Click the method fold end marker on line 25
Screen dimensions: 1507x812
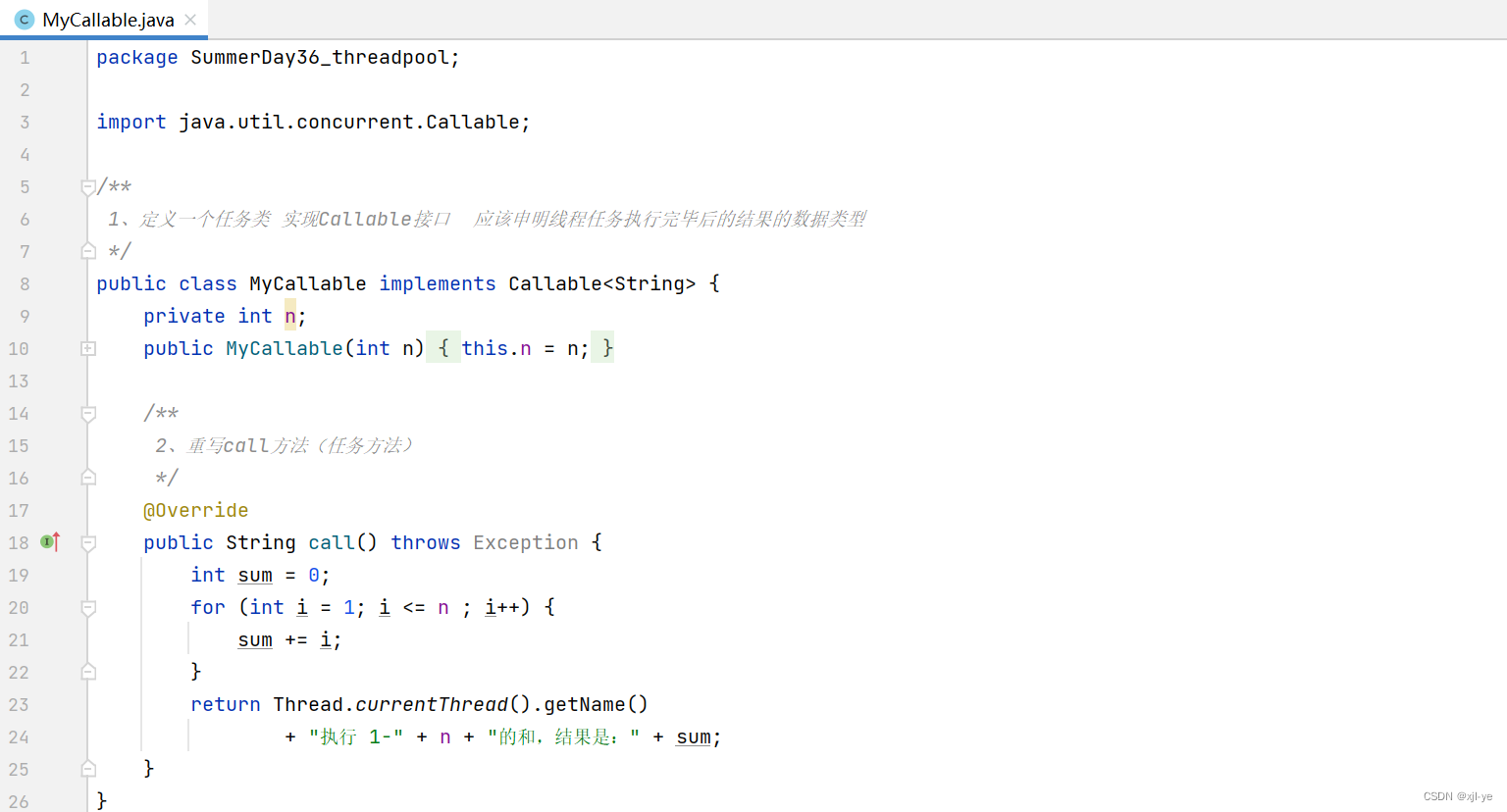coord(88,769)
